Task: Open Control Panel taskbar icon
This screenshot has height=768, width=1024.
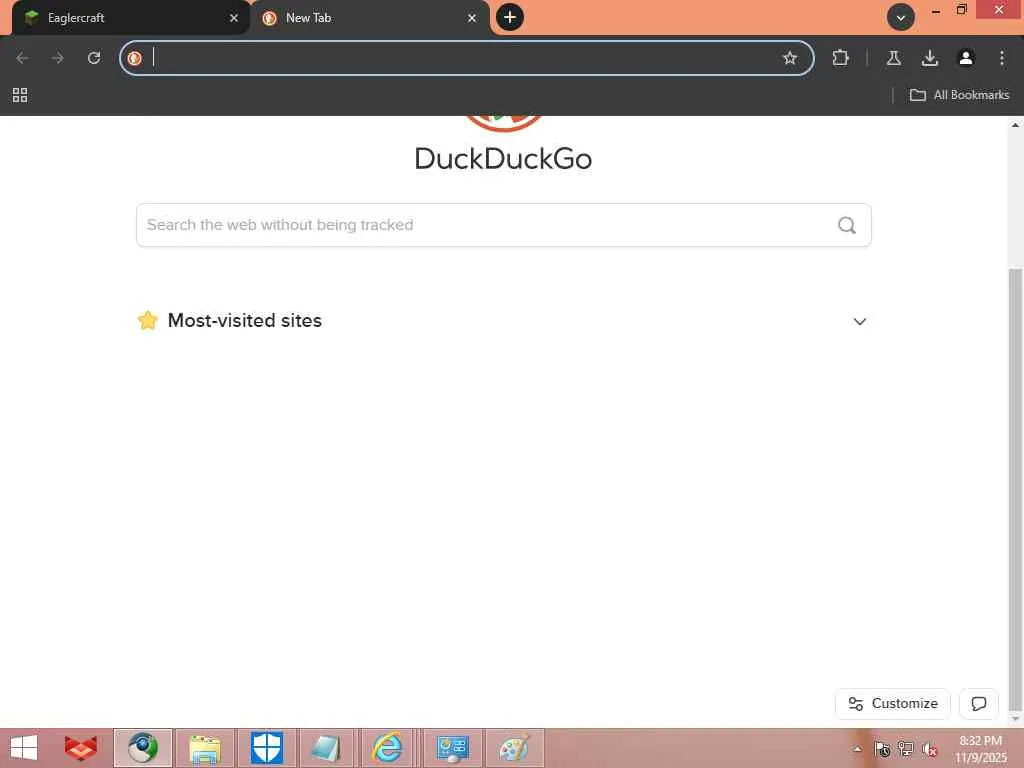Action: pyautogui.click(x=453, y=748)
